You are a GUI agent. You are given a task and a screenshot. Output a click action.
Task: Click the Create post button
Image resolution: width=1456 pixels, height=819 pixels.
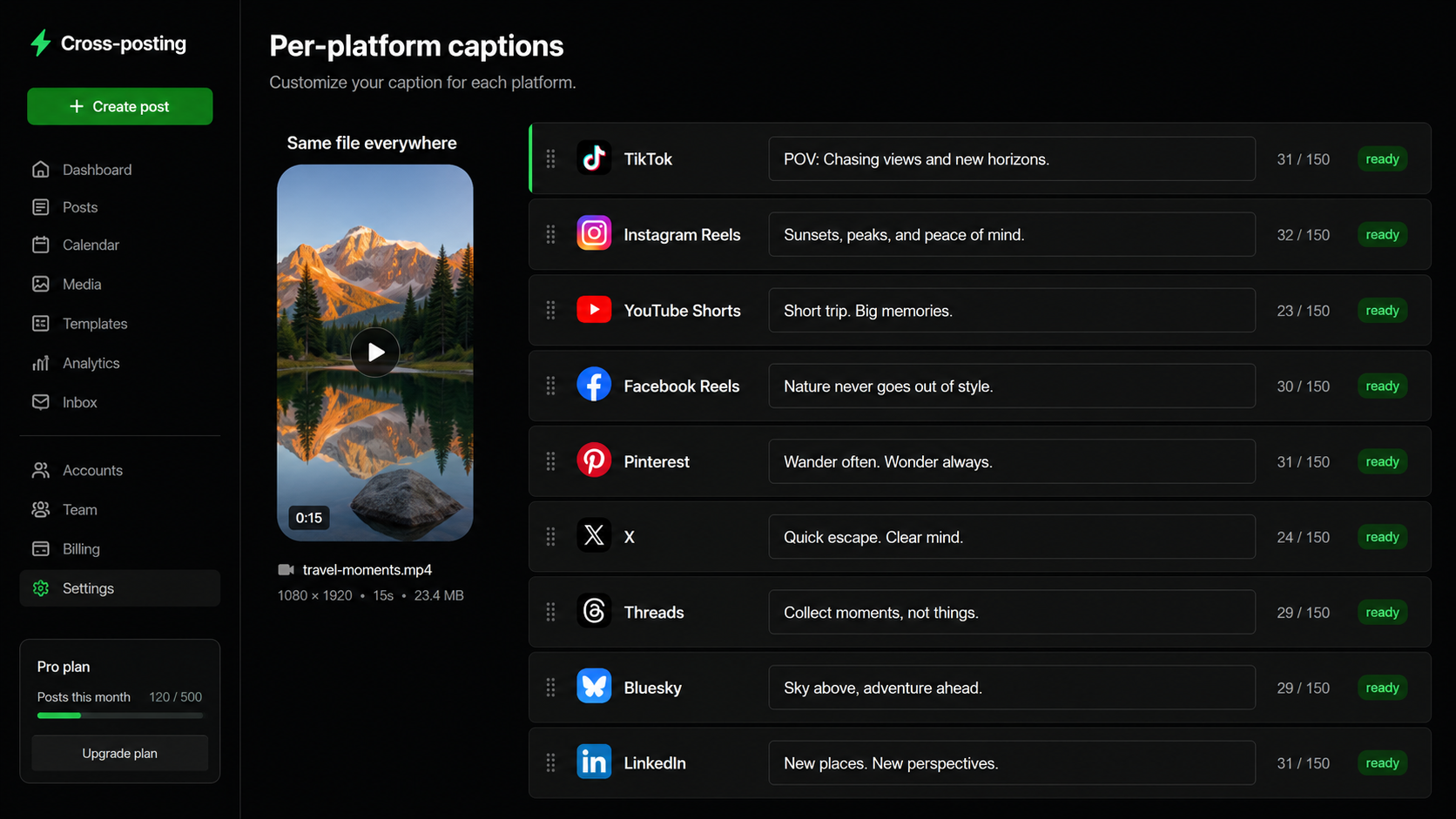(120, 106)
